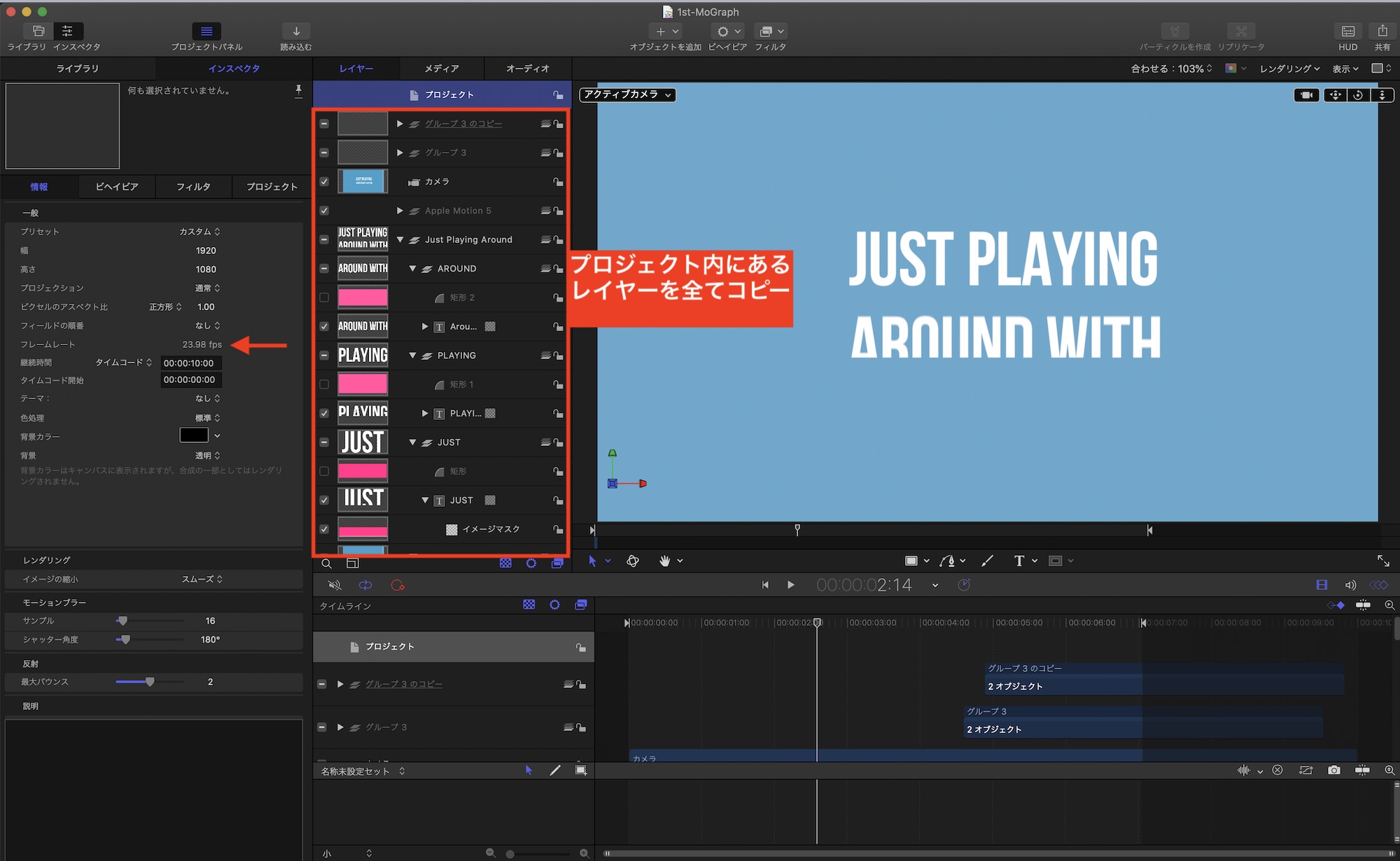
Task: Click the play button
Action: pos(790,585)
